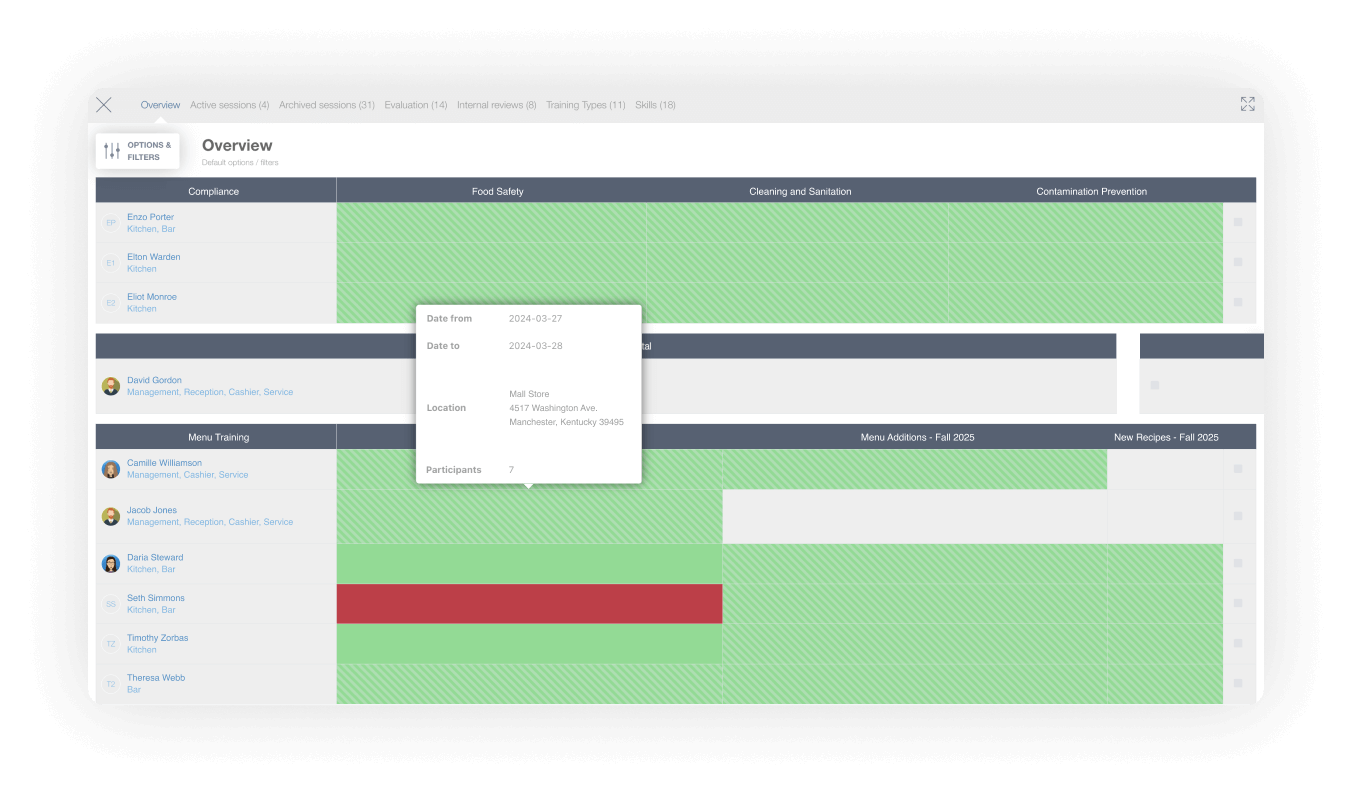The width and height of the screenshot is (1352, 794).
Task: Click Elton Warden's E1 avatar icon
Action: 111,263
